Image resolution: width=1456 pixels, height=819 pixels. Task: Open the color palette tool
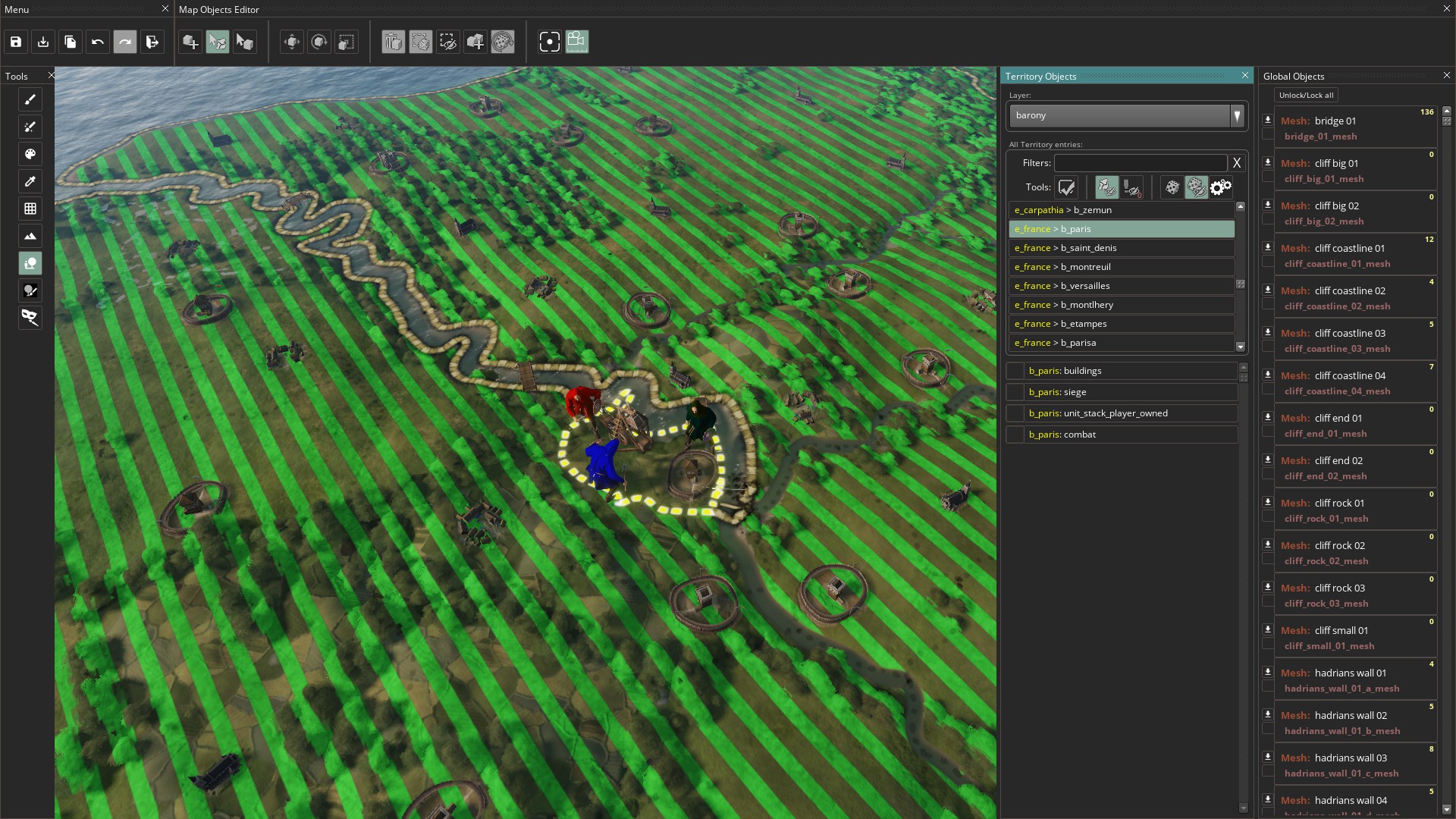[x=30, y=154]
